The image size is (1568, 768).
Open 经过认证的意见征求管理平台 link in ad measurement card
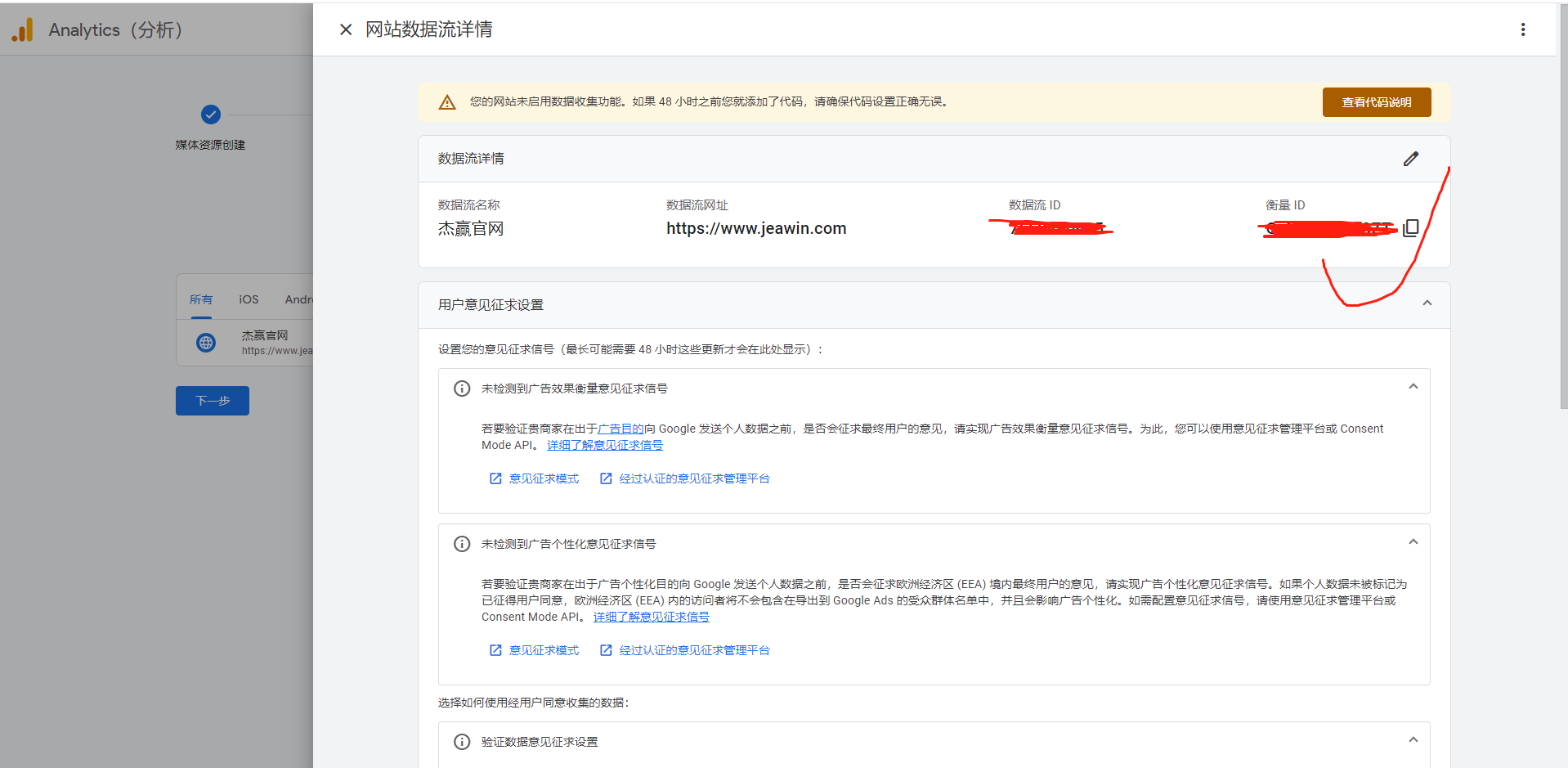(694, 478)
